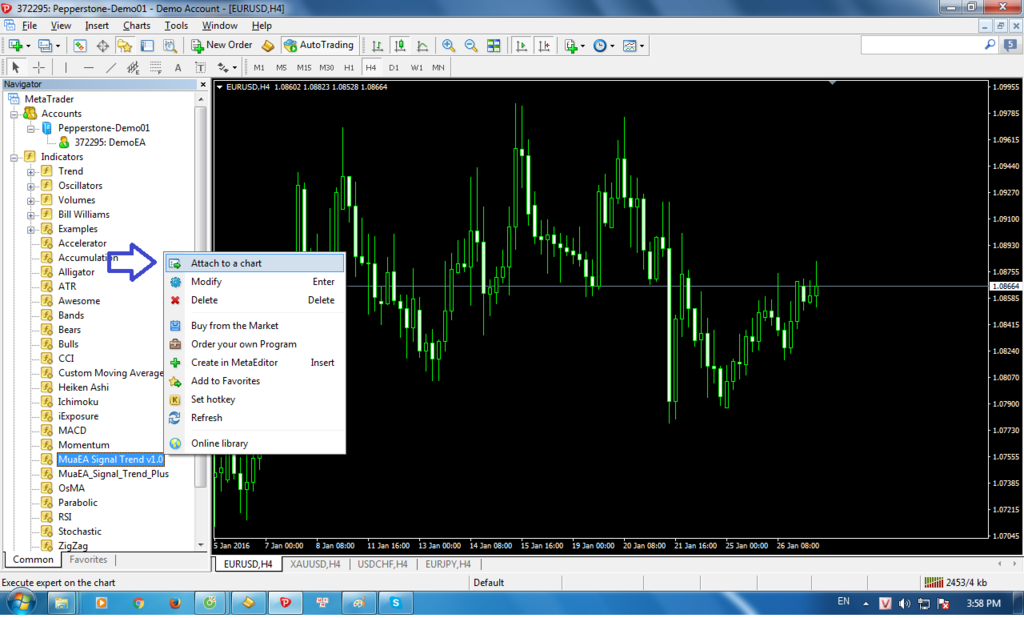This screenshot has height=618, width=1024.
Task: Select the Fibonacci Retracement tool
Action: 155,67
